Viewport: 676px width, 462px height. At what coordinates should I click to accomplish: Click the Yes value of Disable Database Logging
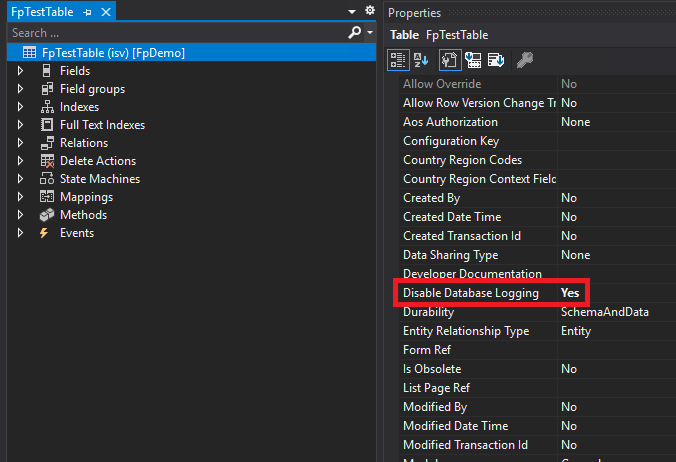point(570,293)
